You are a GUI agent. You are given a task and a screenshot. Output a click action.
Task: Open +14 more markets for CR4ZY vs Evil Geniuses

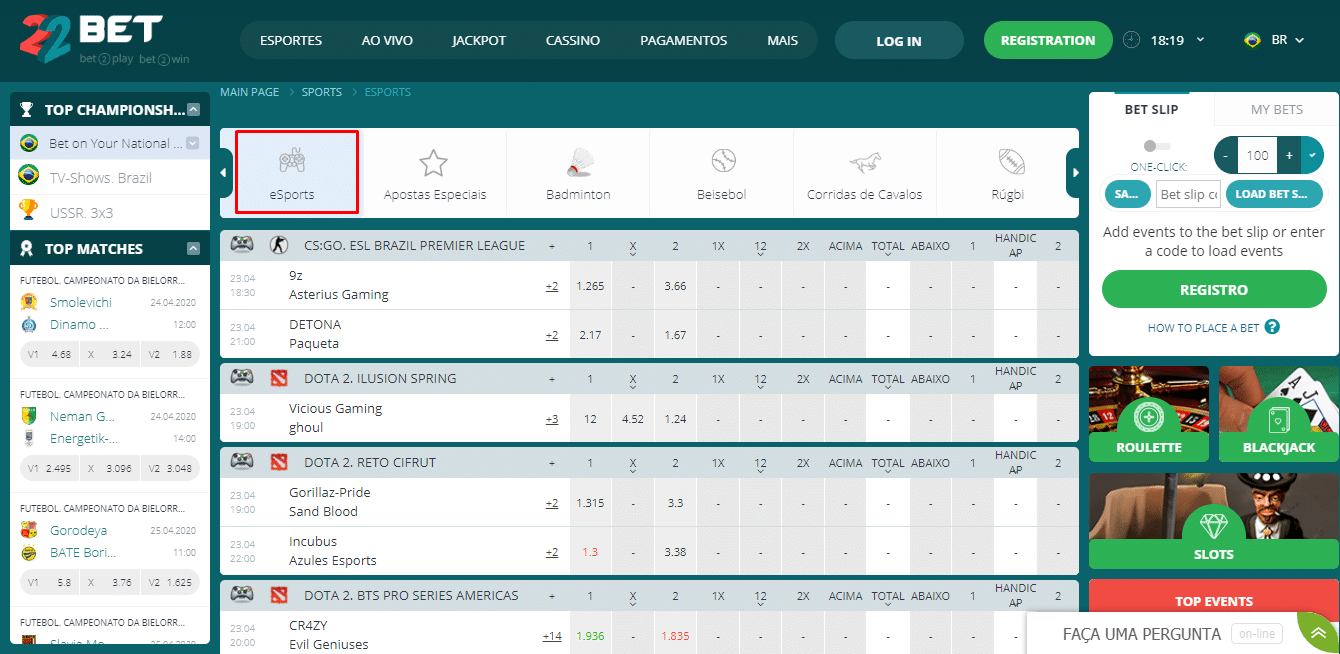[552, 636]
